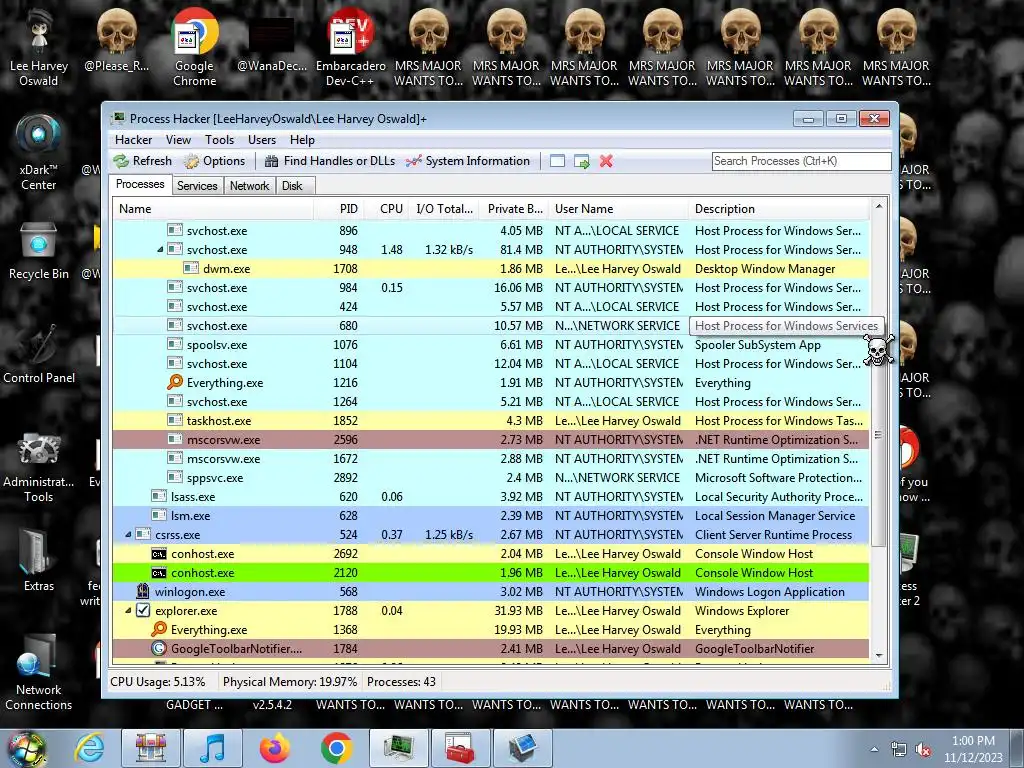Select the Everything.exe icon with PID 1216
The height and width of the screenshot is (768, 1024).
tap(174, 383)
